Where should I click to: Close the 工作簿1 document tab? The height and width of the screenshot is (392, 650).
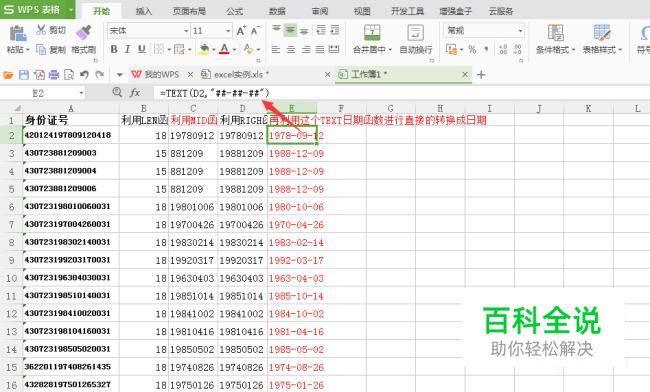pos(465,75)
